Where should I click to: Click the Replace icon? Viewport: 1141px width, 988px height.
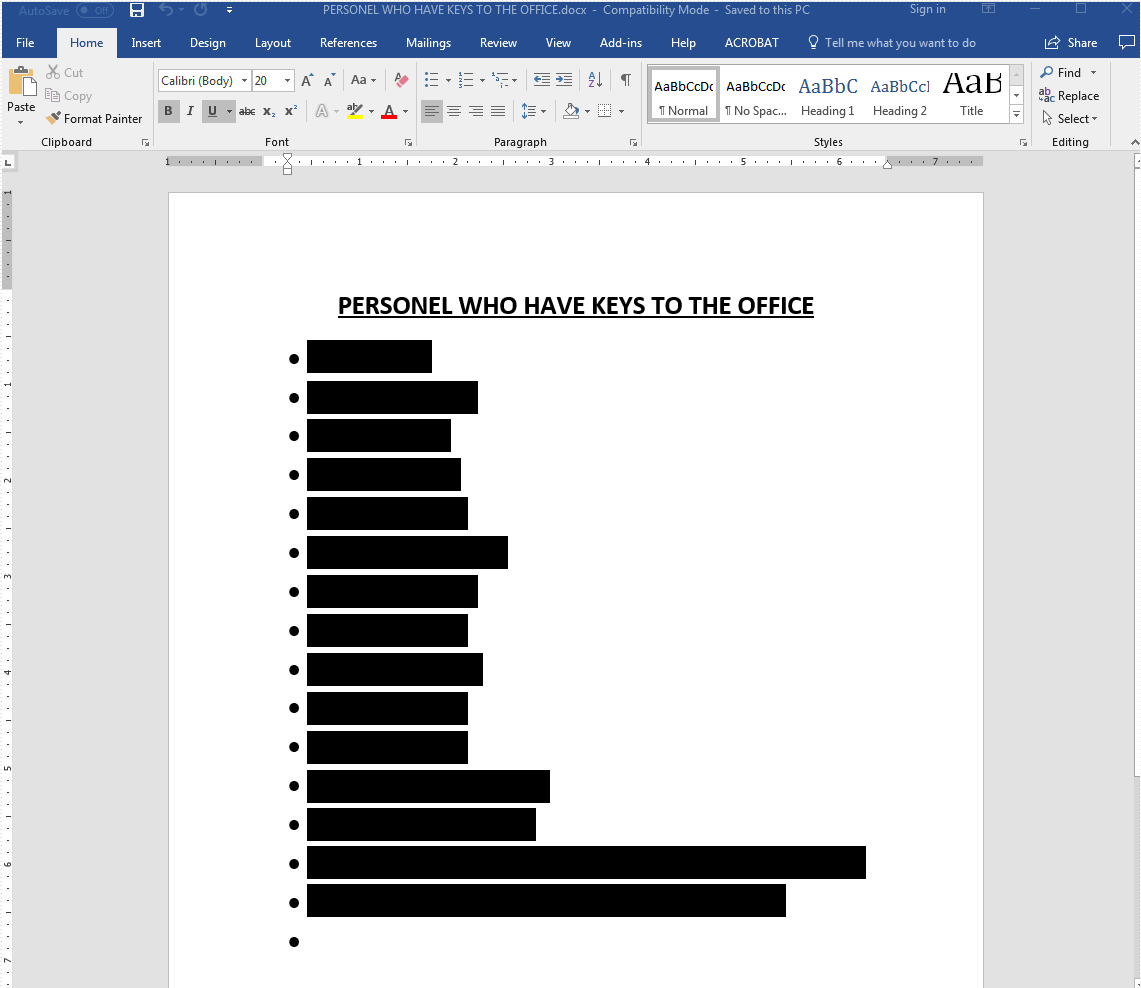point(1046,96)
